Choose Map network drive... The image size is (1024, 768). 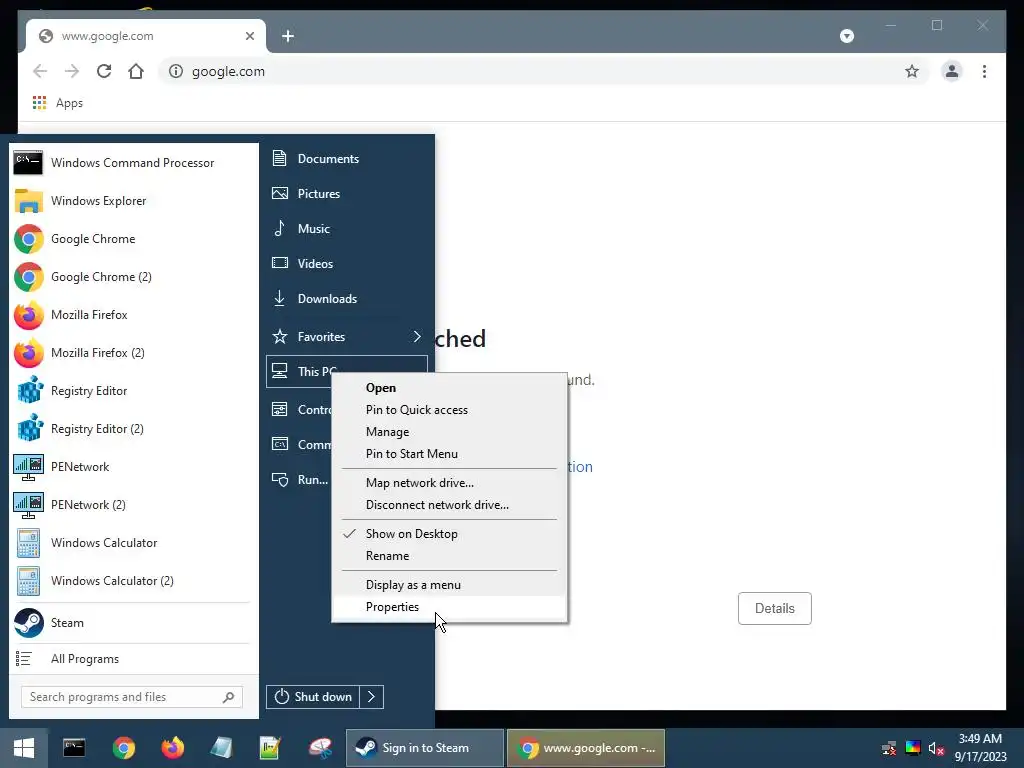(x=449, y=483)
